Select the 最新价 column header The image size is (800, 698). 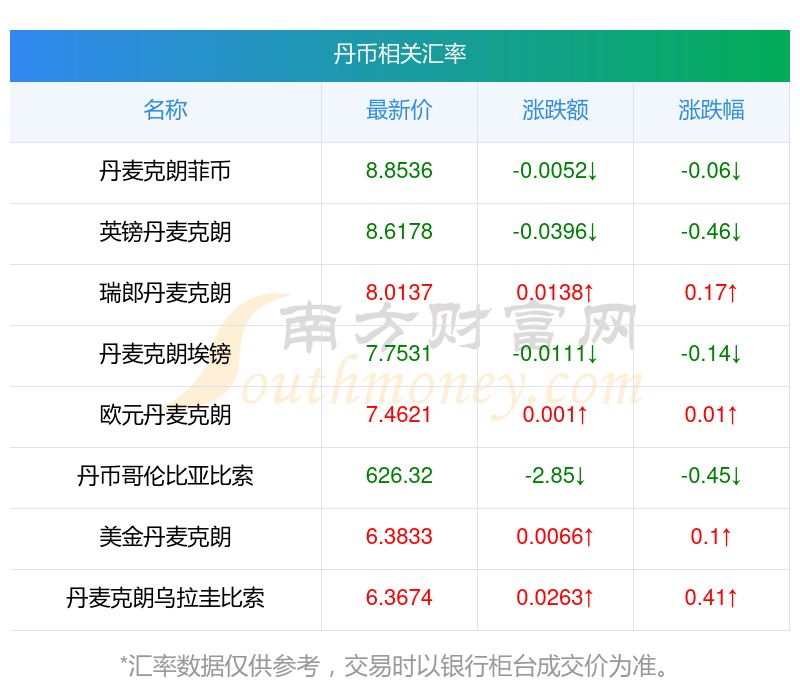click(399, 110)
